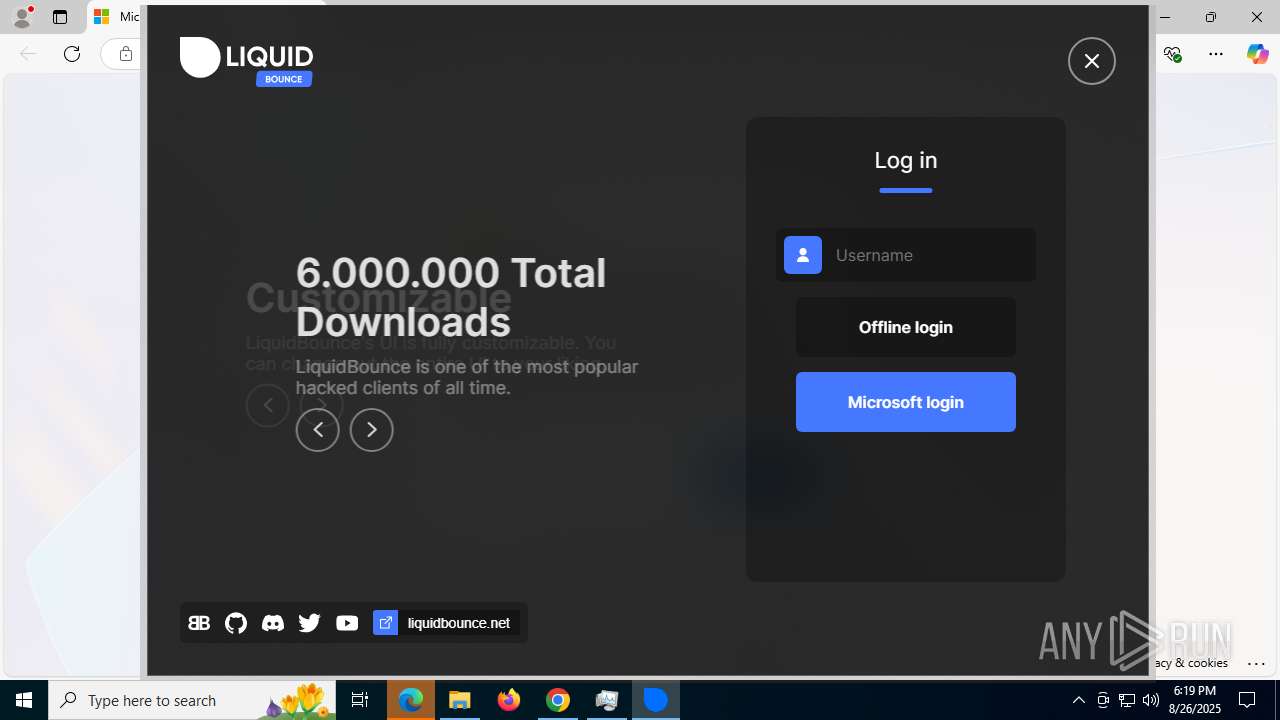This screenshot has width=1280, height=720.
Task: Click the taskbar search box
Action: pos(191,700)
